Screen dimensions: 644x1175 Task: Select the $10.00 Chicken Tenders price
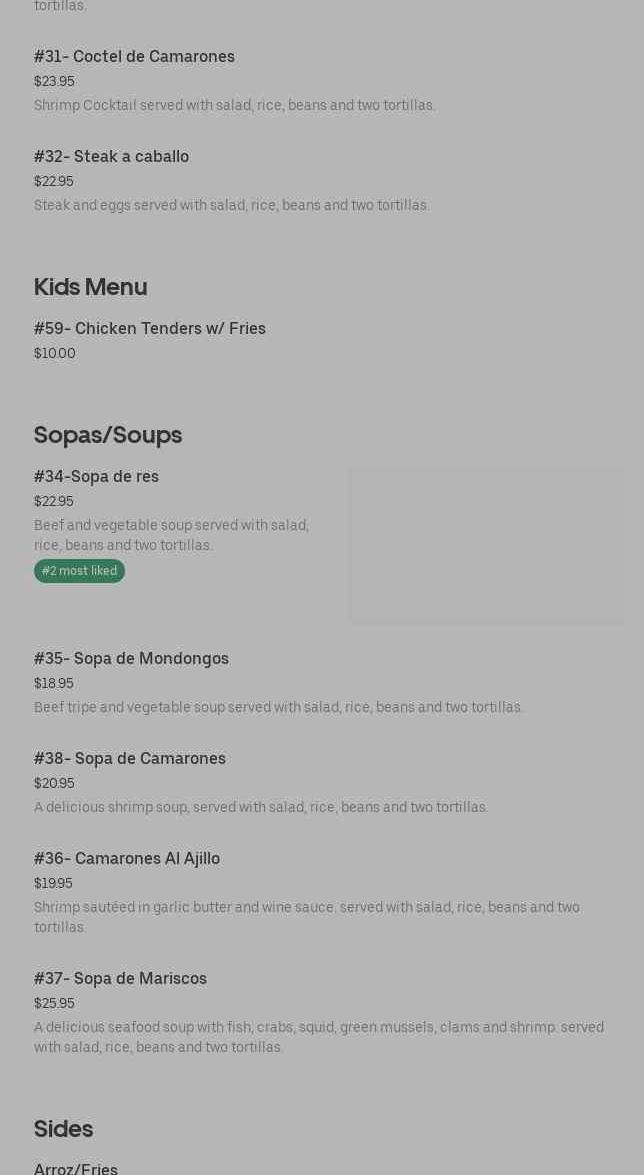(55, 354)
